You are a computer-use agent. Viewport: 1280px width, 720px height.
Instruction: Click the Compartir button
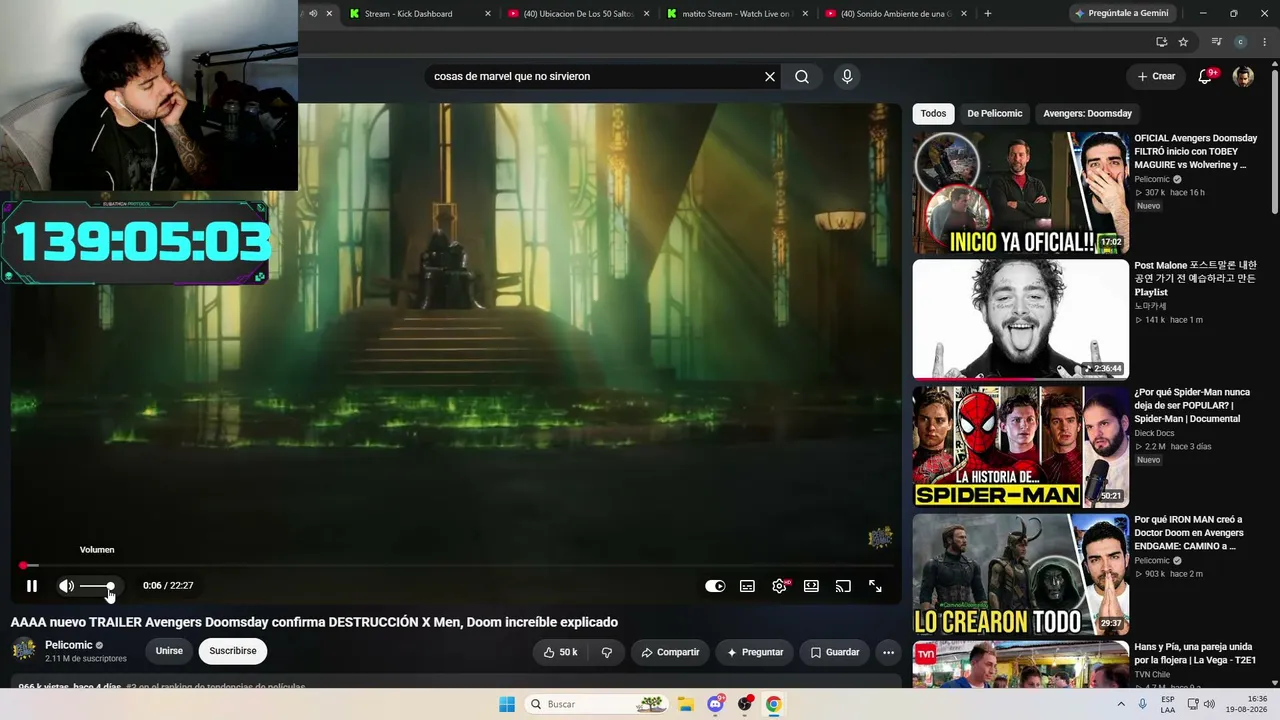pyautogui.click(x=670, y=652)
